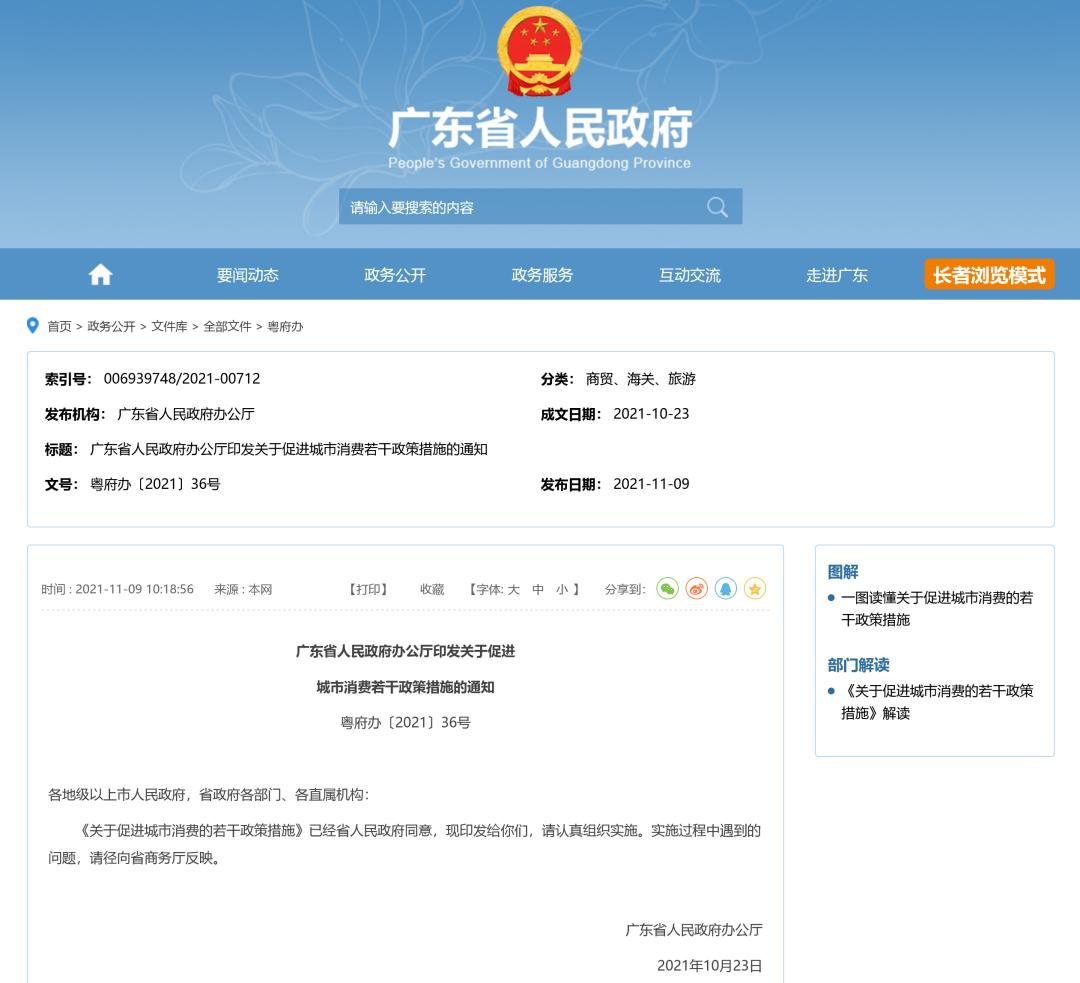The height and width of the screenshot is (983, 1080).
Task: Open the 互动交流 menu
Action: tap(689, 275)
